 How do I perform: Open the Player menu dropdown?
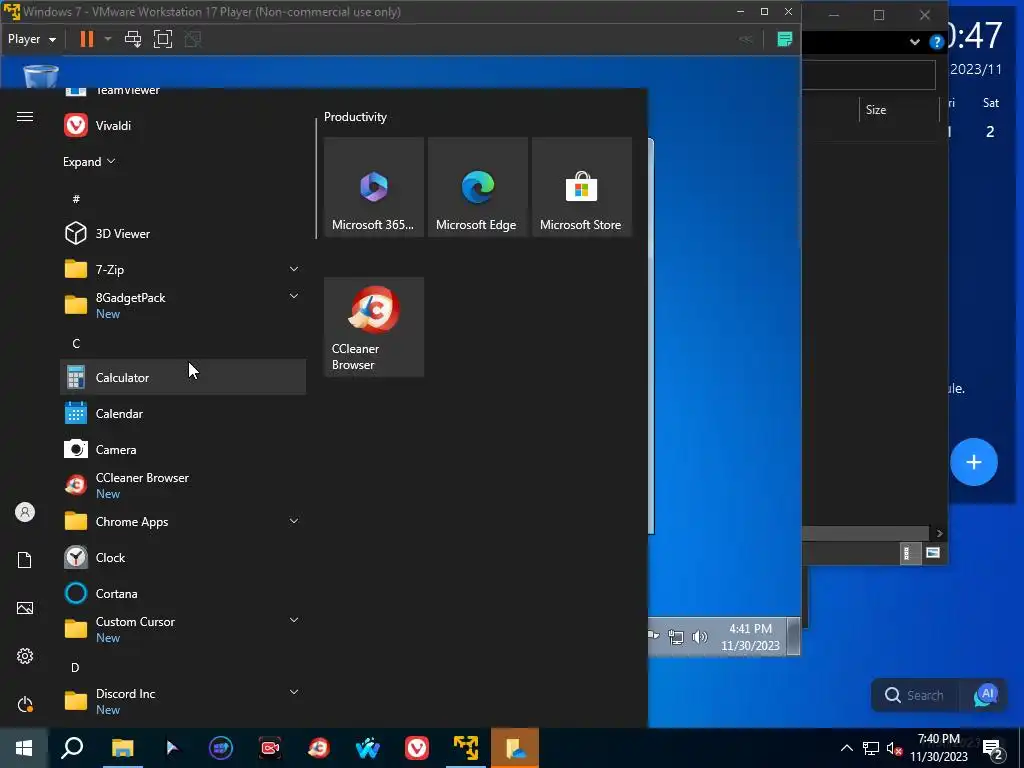click(x=31, y=39)
